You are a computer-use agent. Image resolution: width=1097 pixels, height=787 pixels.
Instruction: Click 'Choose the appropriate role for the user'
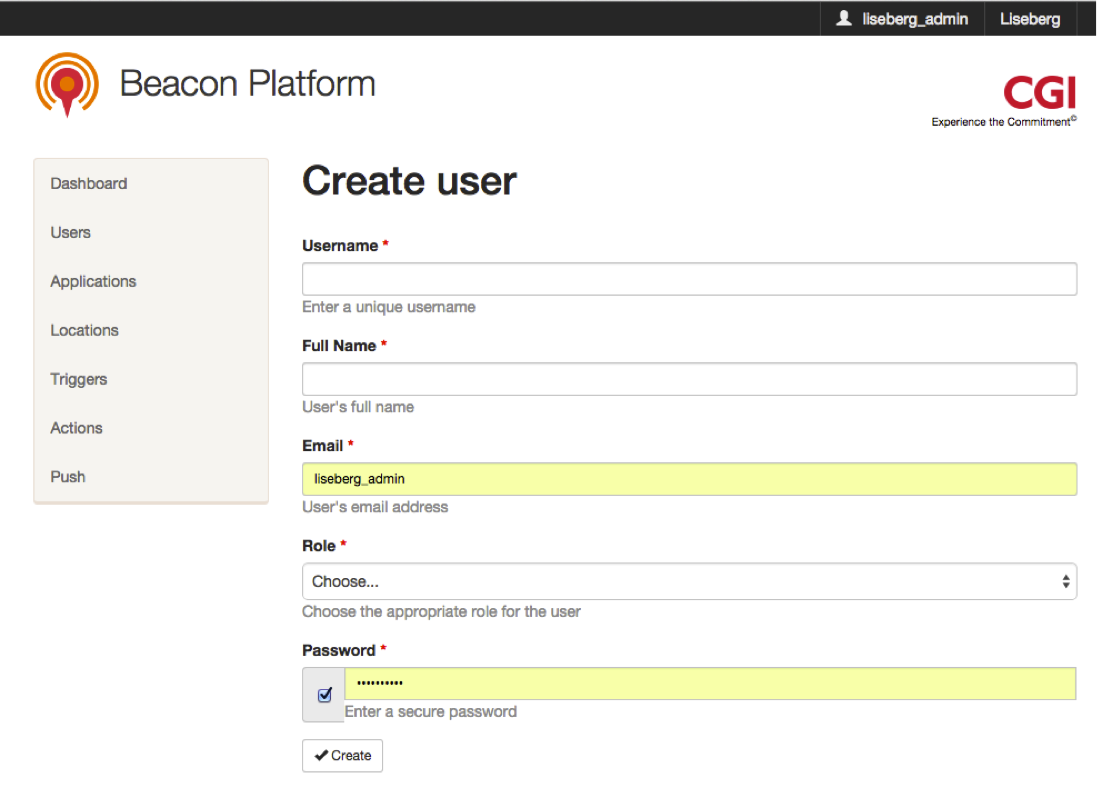(x=441, y=612)
